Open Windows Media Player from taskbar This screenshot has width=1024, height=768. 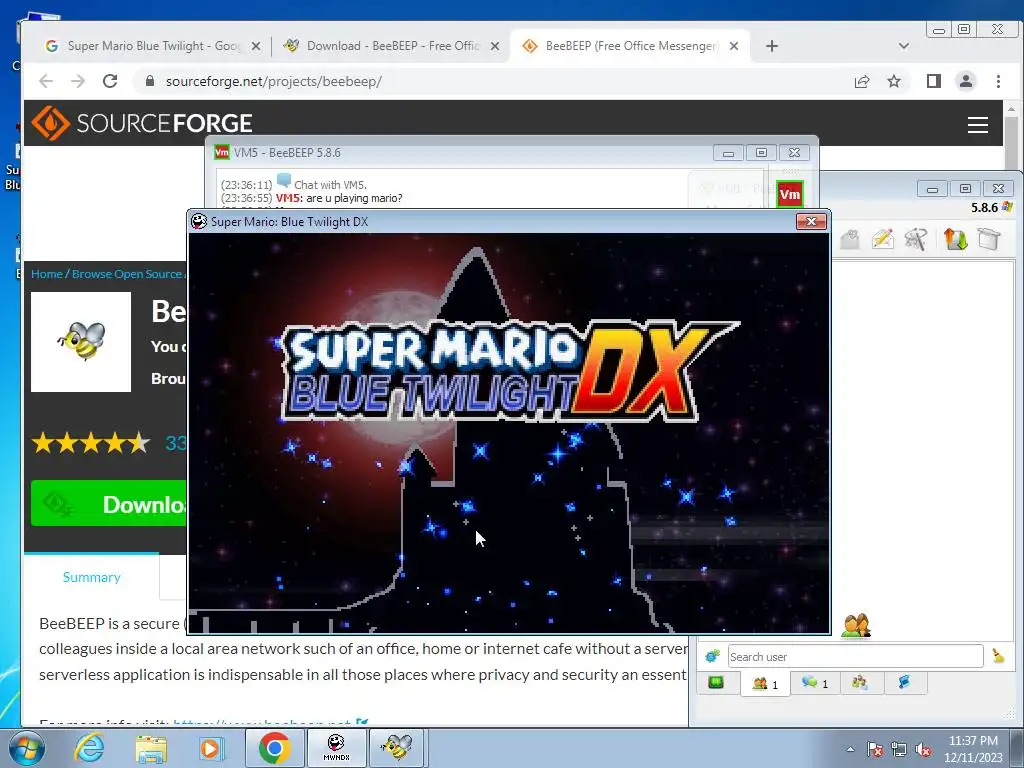(212, 748)
